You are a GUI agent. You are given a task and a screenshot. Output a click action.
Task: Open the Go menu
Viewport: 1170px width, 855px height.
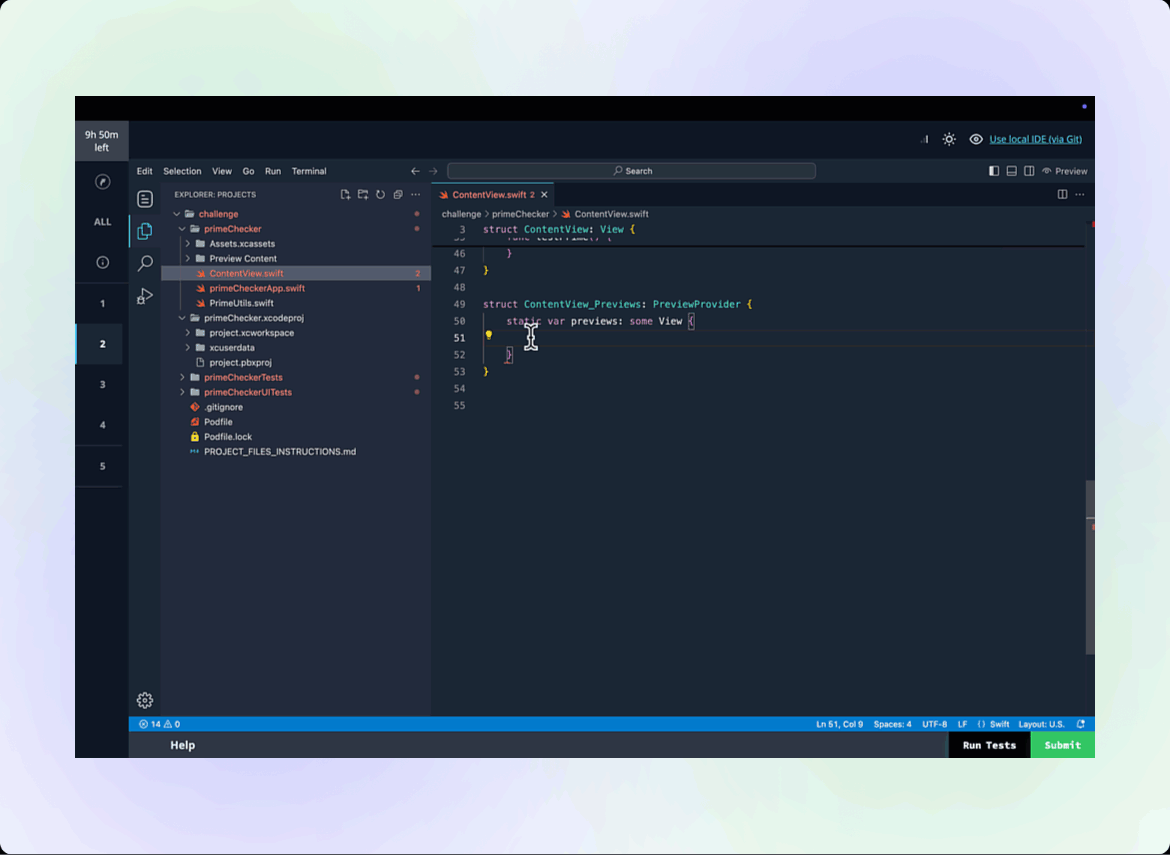248,171
